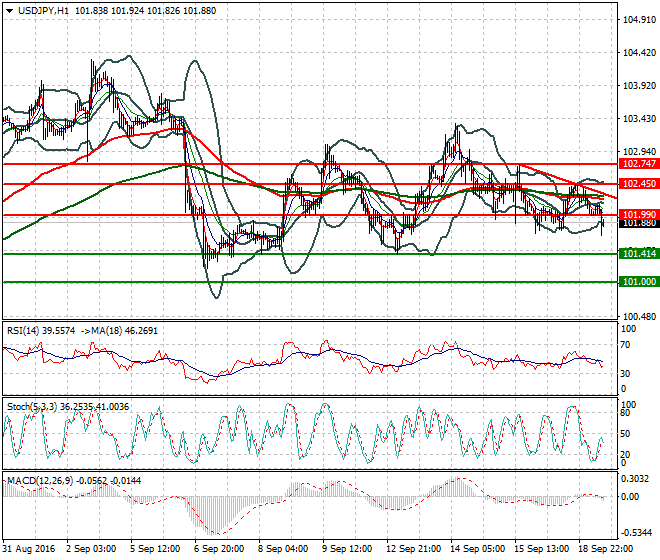This screenshot has height=560, width=660.
Task: Click the RSI 70 level scale value
Action: 625,345
